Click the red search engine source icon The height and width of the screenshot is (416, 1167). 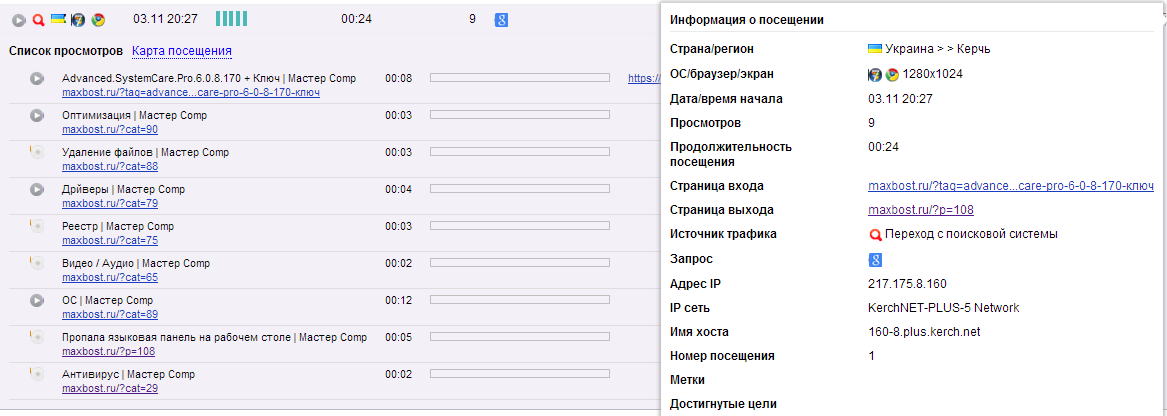tap(39, 20)
